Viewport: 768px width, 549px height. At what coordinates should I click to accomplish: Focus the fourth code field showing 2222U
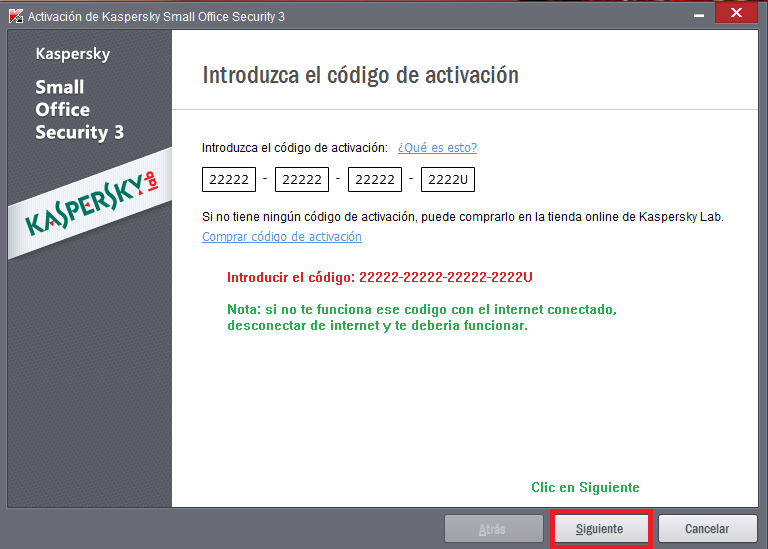click(x=448, y=179)
